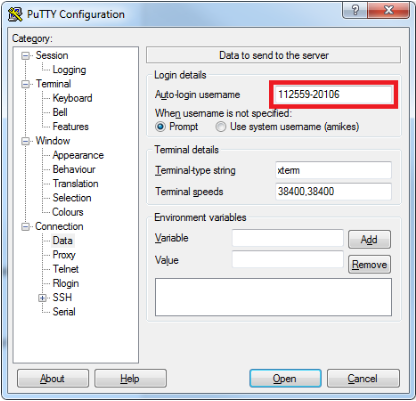The image size is (416, 401).
Task: Select Use system username radio option
Action: pyautogui.click(x=221, y=127)
